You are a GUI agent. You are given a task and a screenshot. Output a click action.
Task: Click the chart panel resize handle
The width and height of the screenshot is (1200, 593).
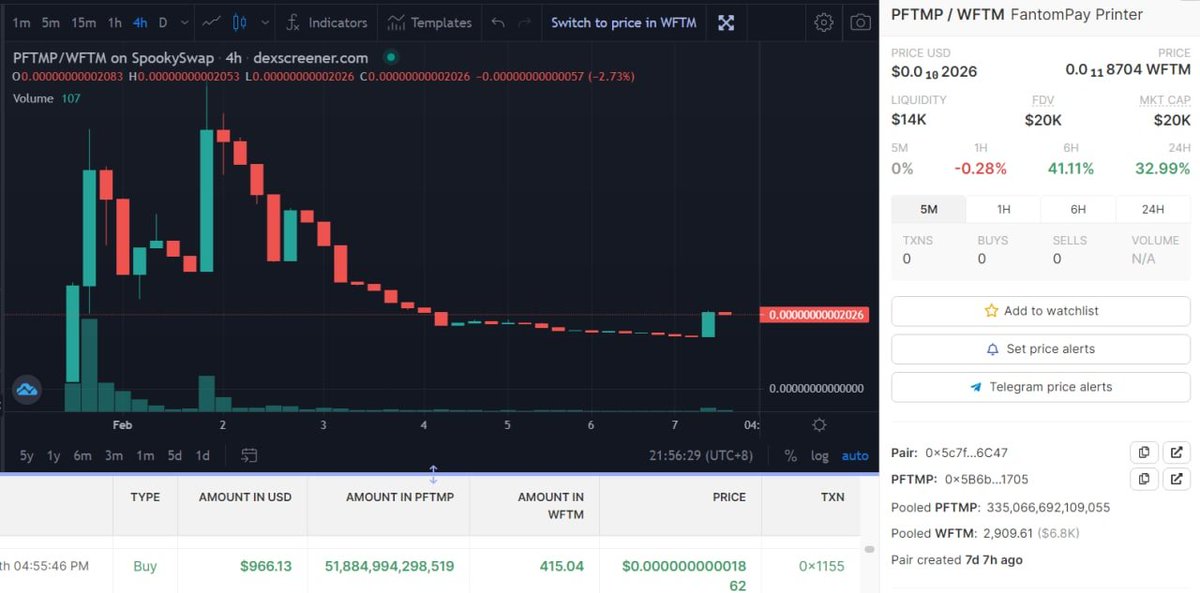click(433, 474)
